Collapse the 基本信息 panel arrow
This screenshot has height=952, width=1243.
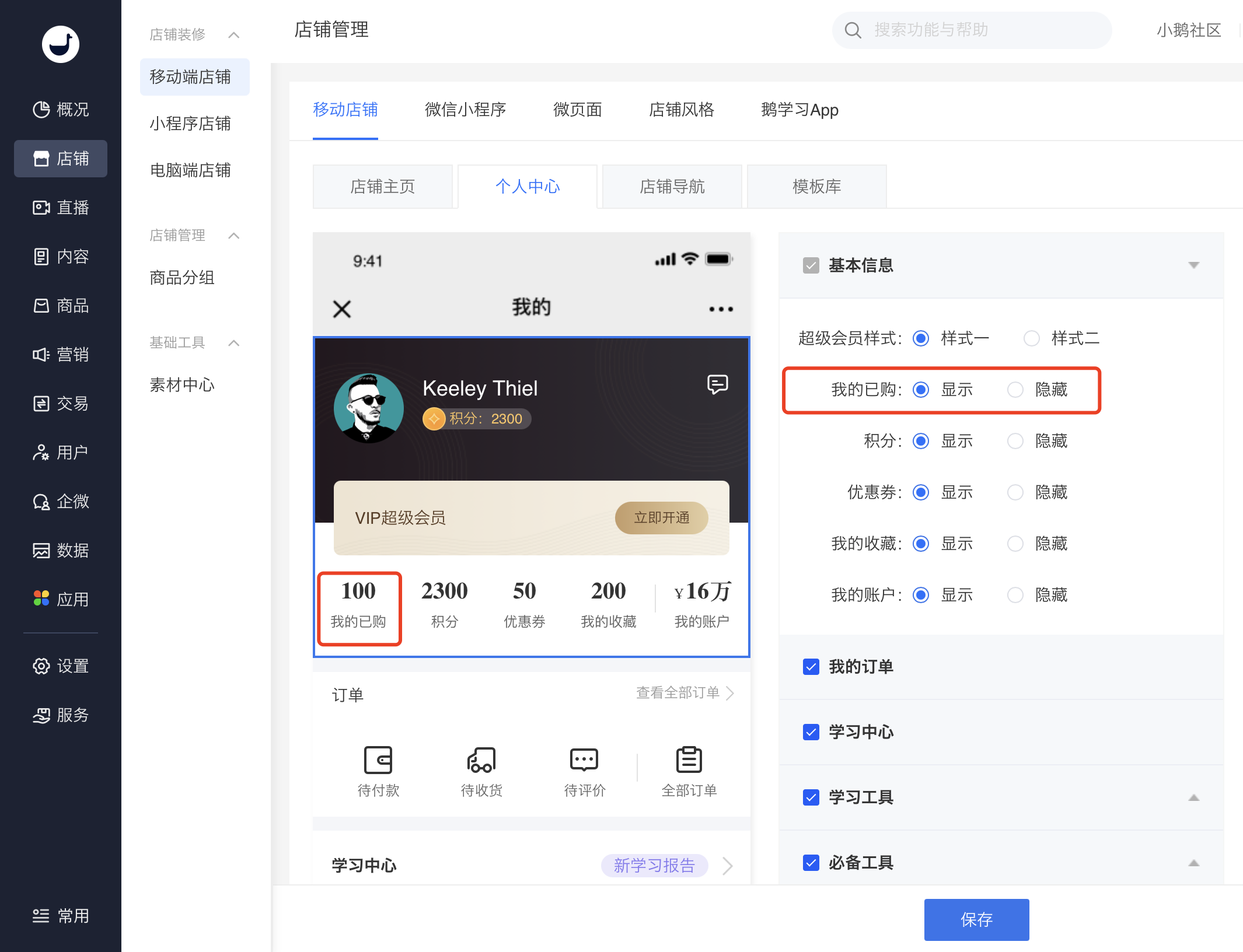(x=1194, y=265)
